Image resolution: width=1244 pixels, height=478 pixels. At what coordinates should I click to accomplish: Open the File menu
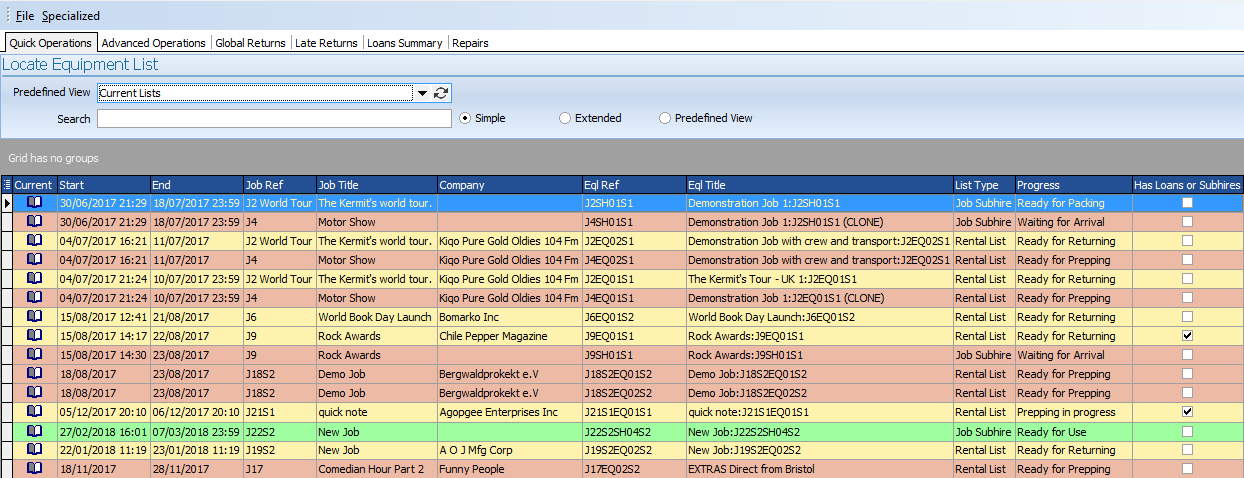pos(25,16)
